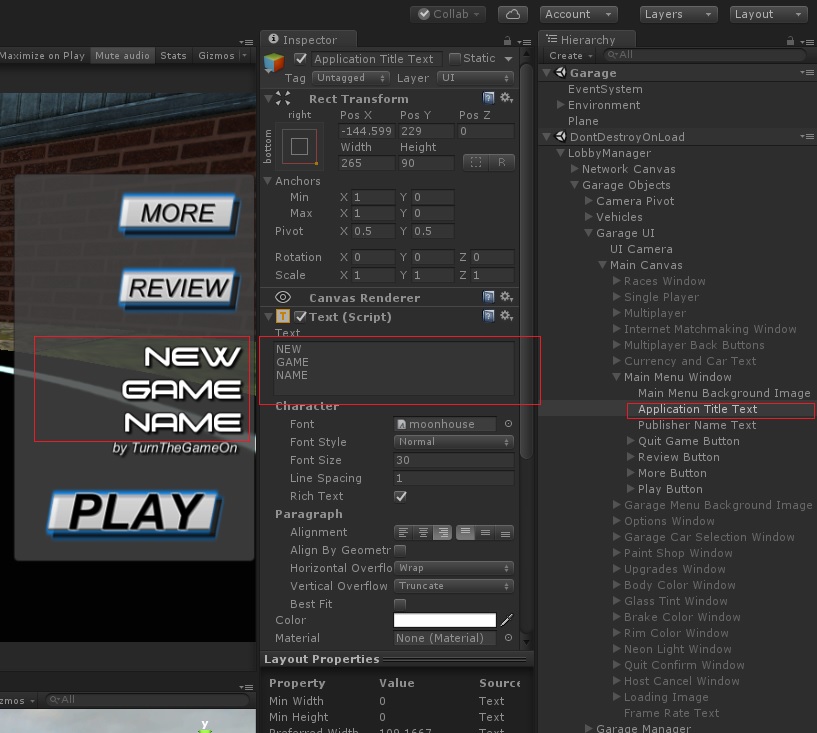817x733 pixels.
Task: Click the moonhouse font object picker icon
Action: (509, 424)
